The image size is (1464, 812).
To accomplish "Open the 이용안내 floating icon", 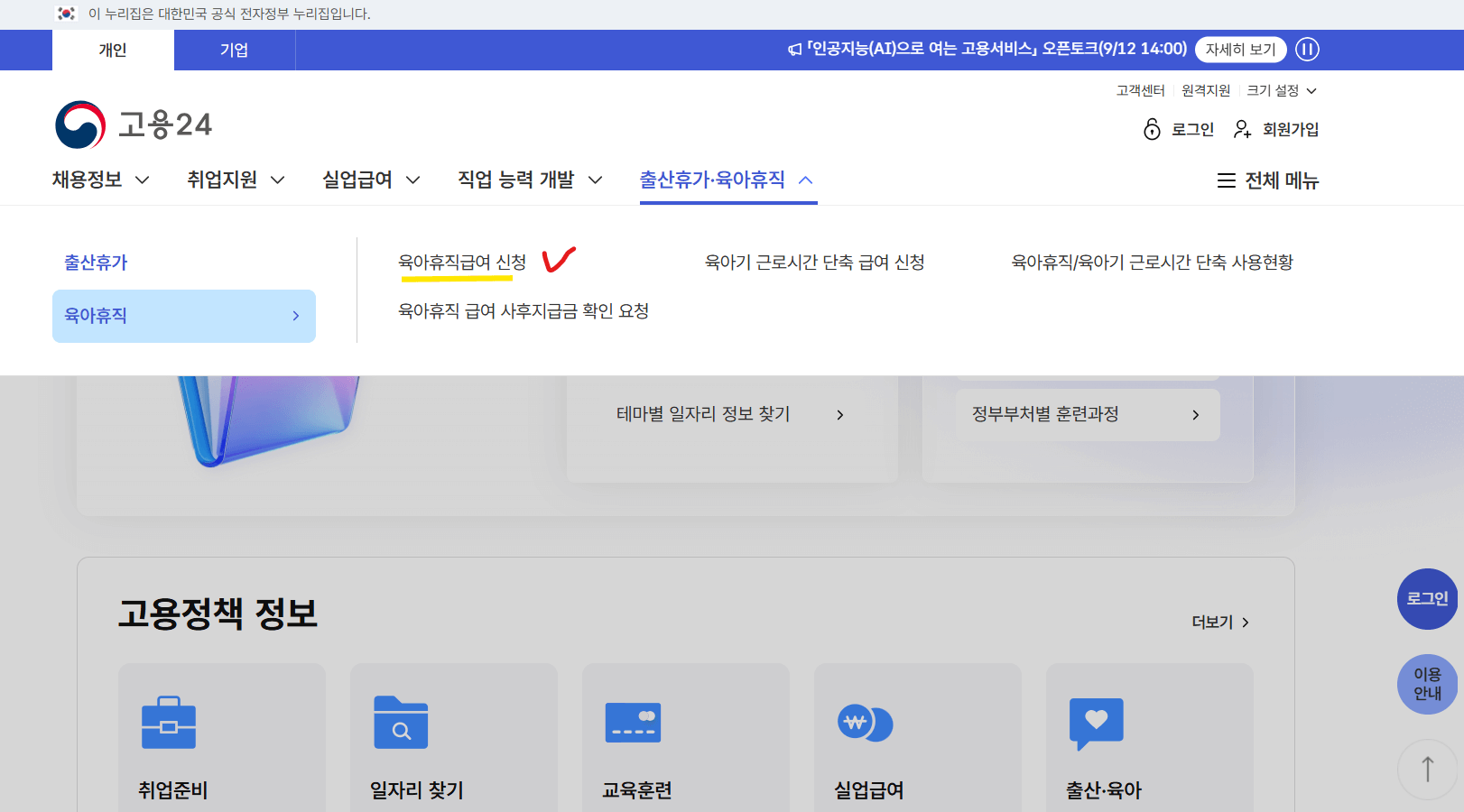I will pyautogui.click(x=1427, y=684).
